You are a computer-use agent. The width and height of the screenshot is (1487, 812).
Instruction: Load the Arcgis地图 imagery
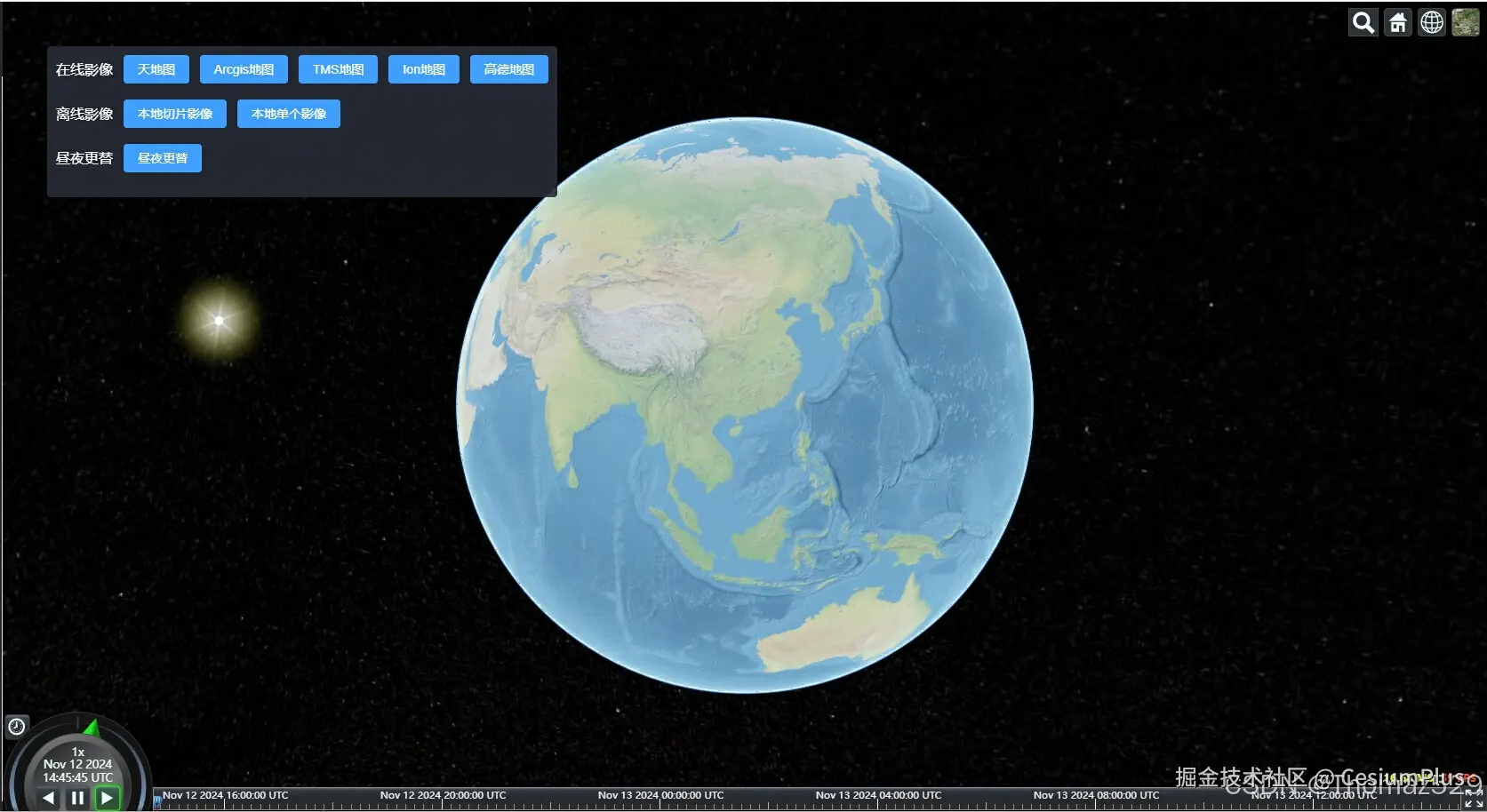pyautogui.click(x=244, y=69)
